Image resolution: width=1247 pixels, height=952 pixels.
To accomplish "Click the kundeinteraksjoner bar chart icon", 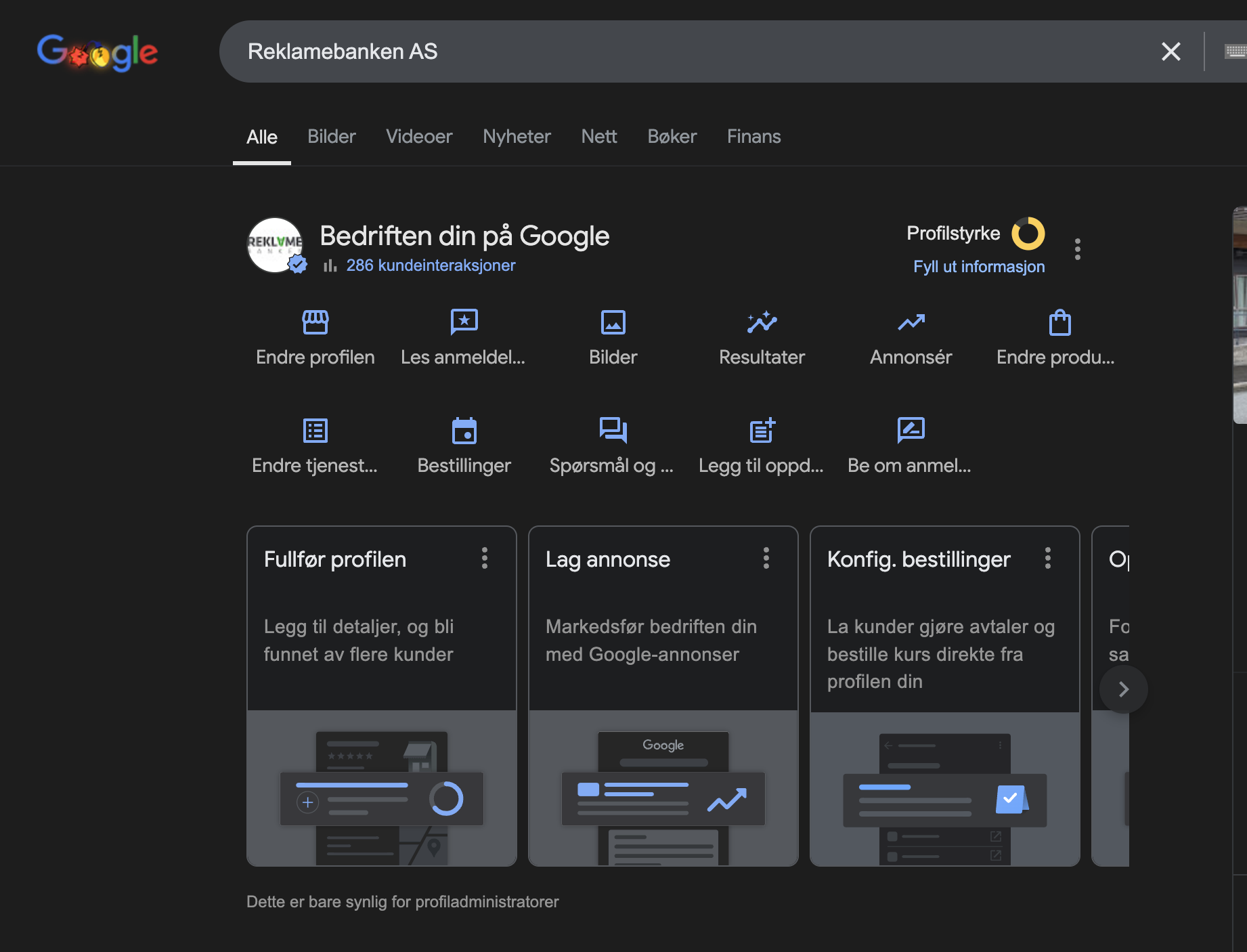I will pyautogui.click(x=330, y=265).
